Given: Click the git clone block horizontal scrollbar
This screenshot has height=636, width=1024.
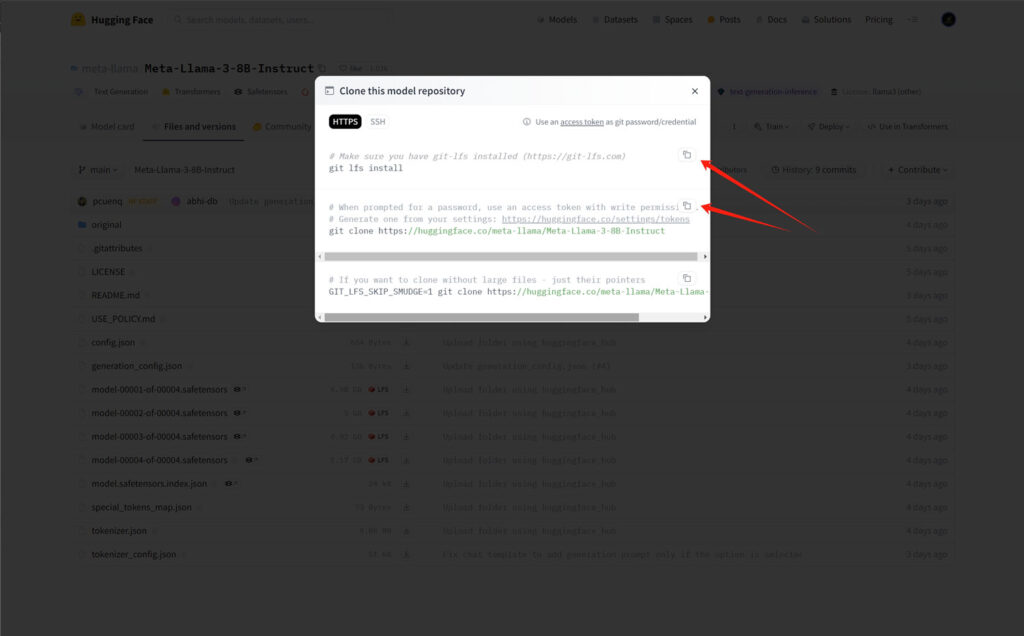Looking at the screenshot, I should click(x=511, y=257).
